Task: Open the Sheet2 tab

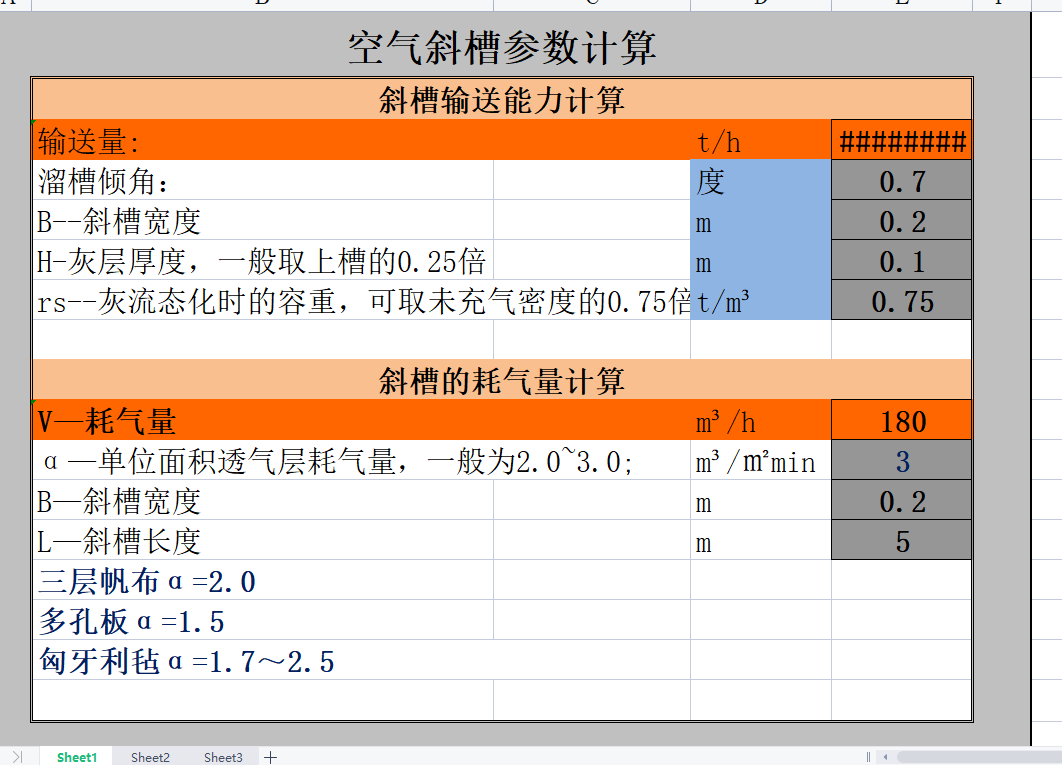Action: [150, 757]
